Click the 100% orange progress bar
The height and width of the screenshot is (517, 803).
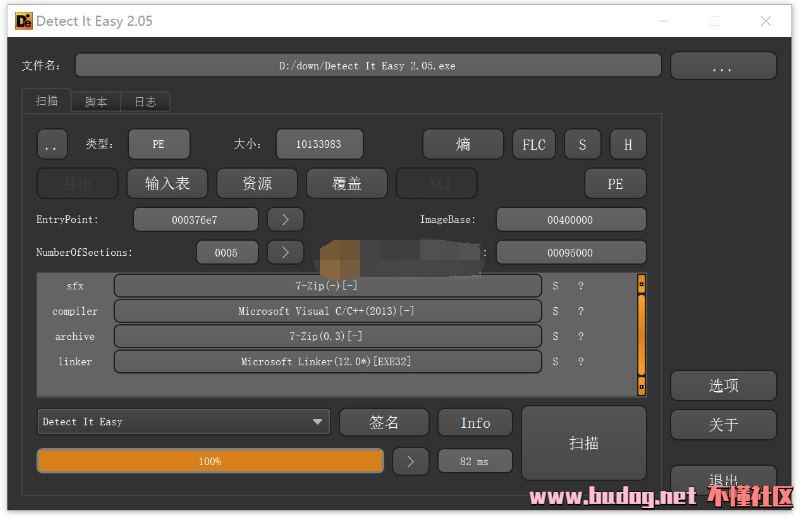point(210,461)
